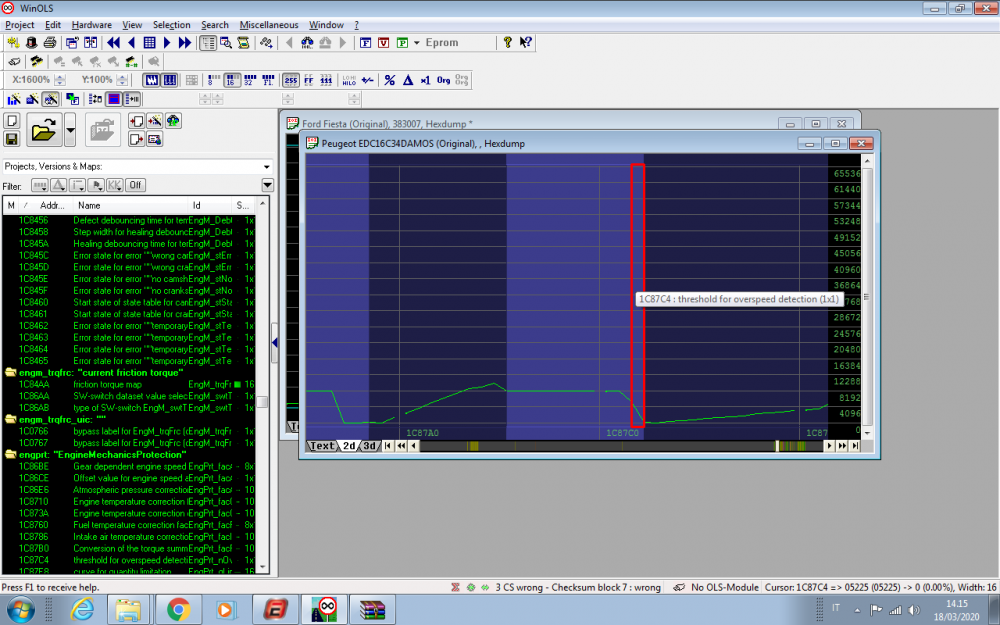Click the Off filter button
This screenshot has width=1000, height=625.
[135, 185]
